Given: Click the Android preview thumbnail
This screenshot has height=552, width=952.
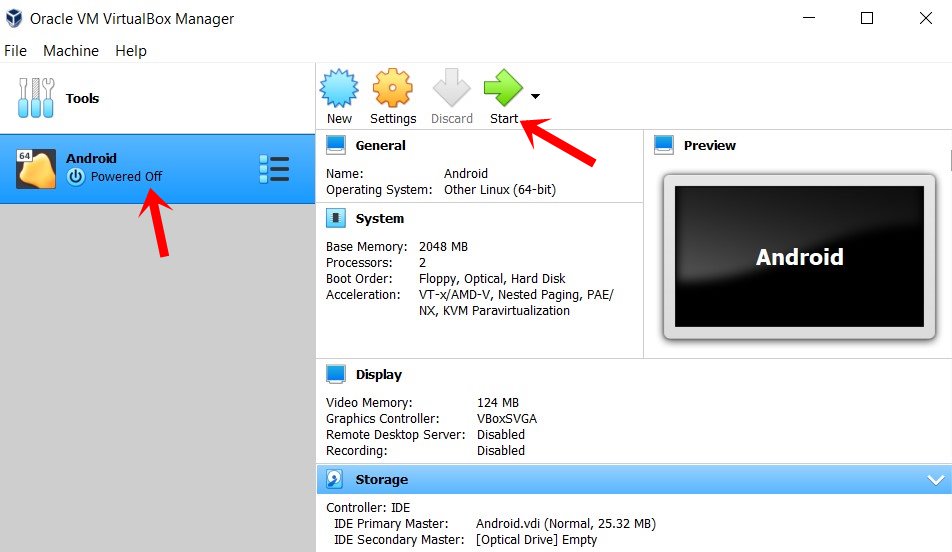Looking at the screenshot, I should click(799, 256).
